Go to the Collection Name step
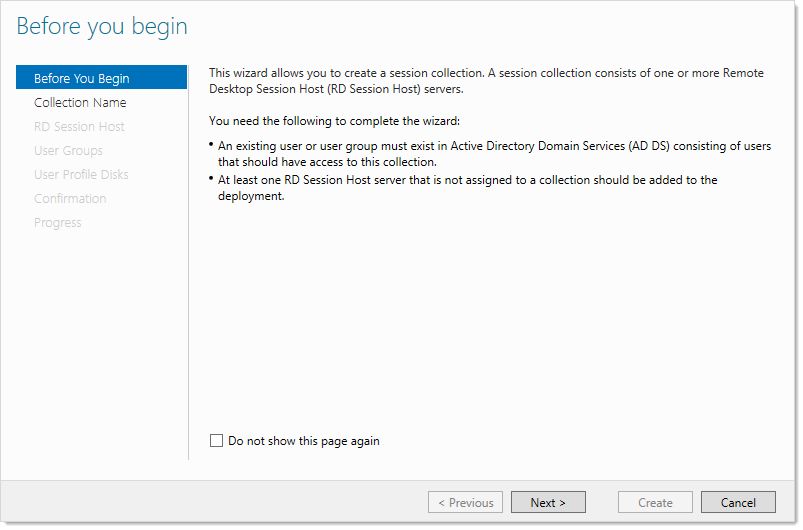The image size is (803, 530). pos(80,102)
